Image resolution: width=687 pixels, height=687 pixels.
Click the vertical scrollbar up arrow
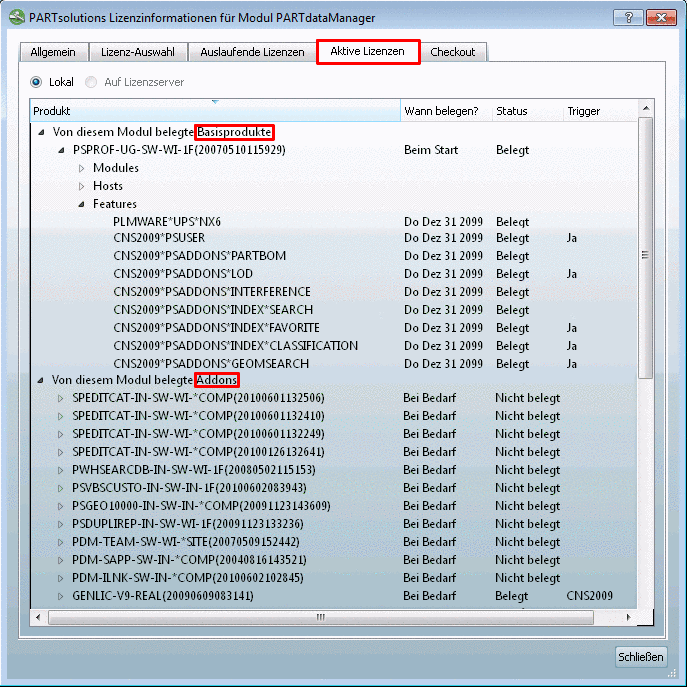pyautogui.click(x=646, y=108)
